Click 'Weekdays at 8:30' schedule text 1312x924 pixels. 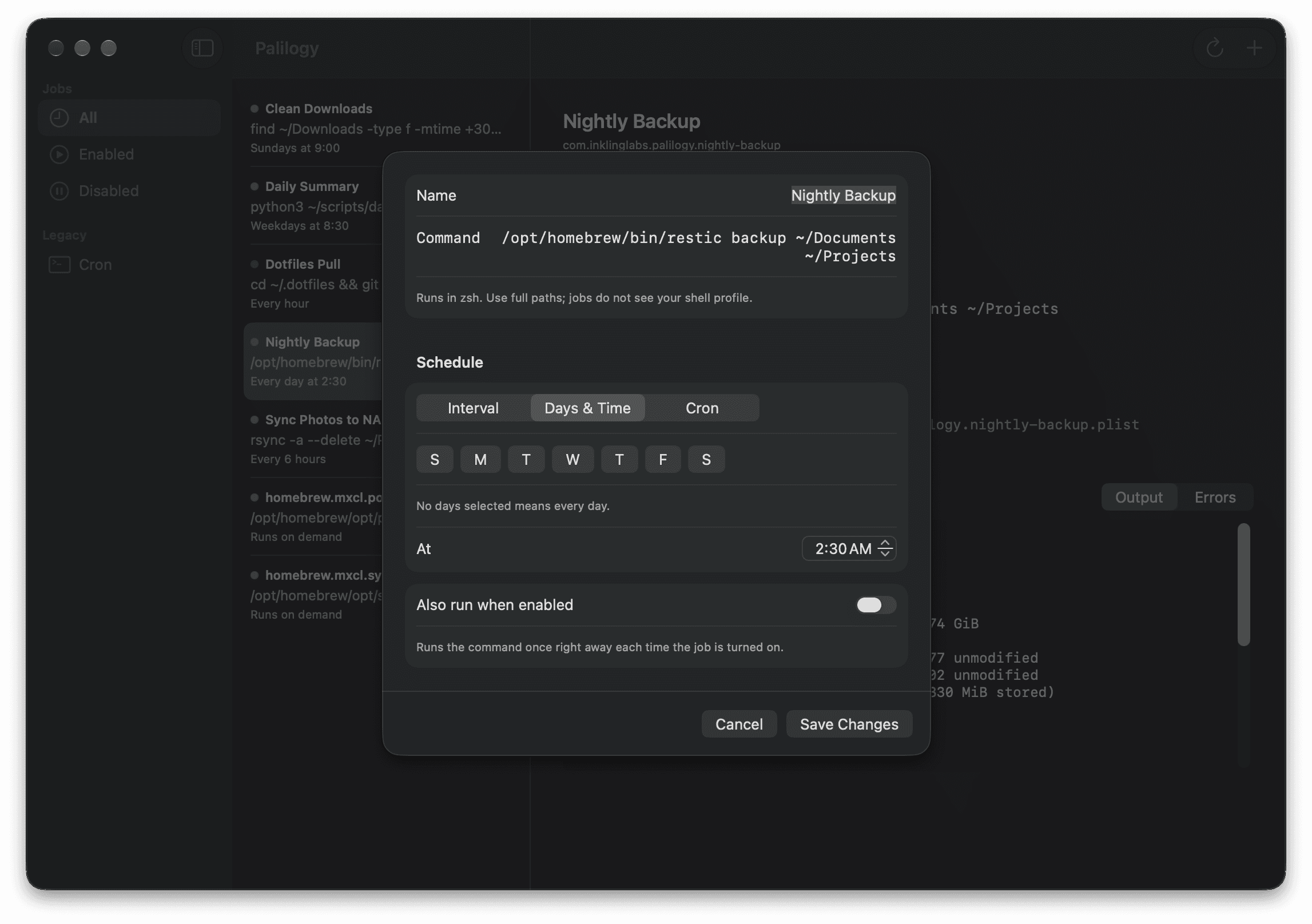[299, 226]
